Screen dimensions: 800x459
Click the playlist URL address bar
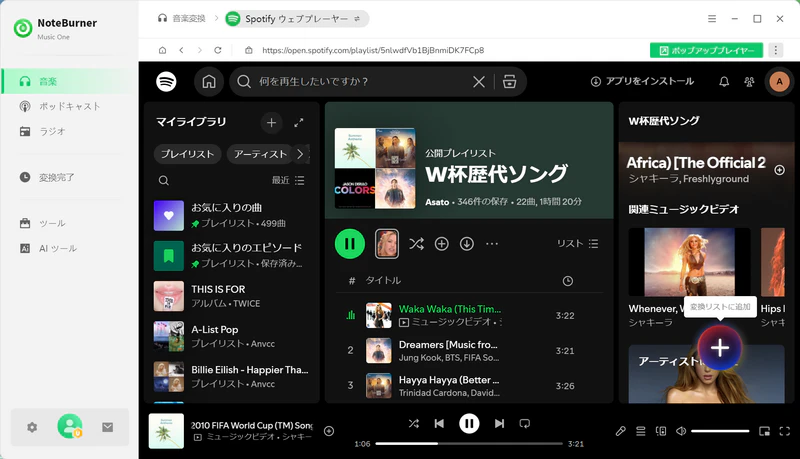coord(373,50)
